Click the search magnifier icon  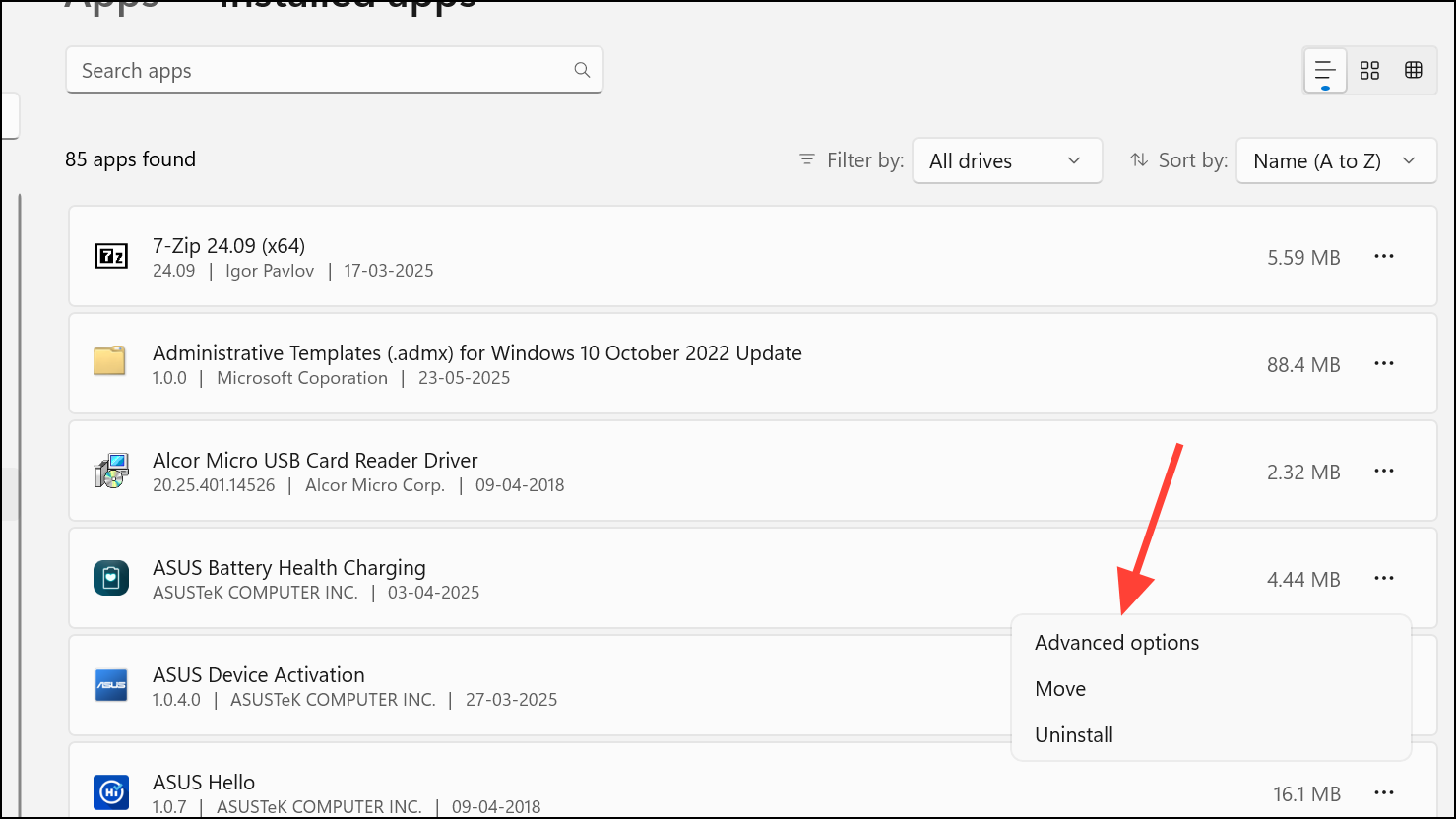click(582, 70)
